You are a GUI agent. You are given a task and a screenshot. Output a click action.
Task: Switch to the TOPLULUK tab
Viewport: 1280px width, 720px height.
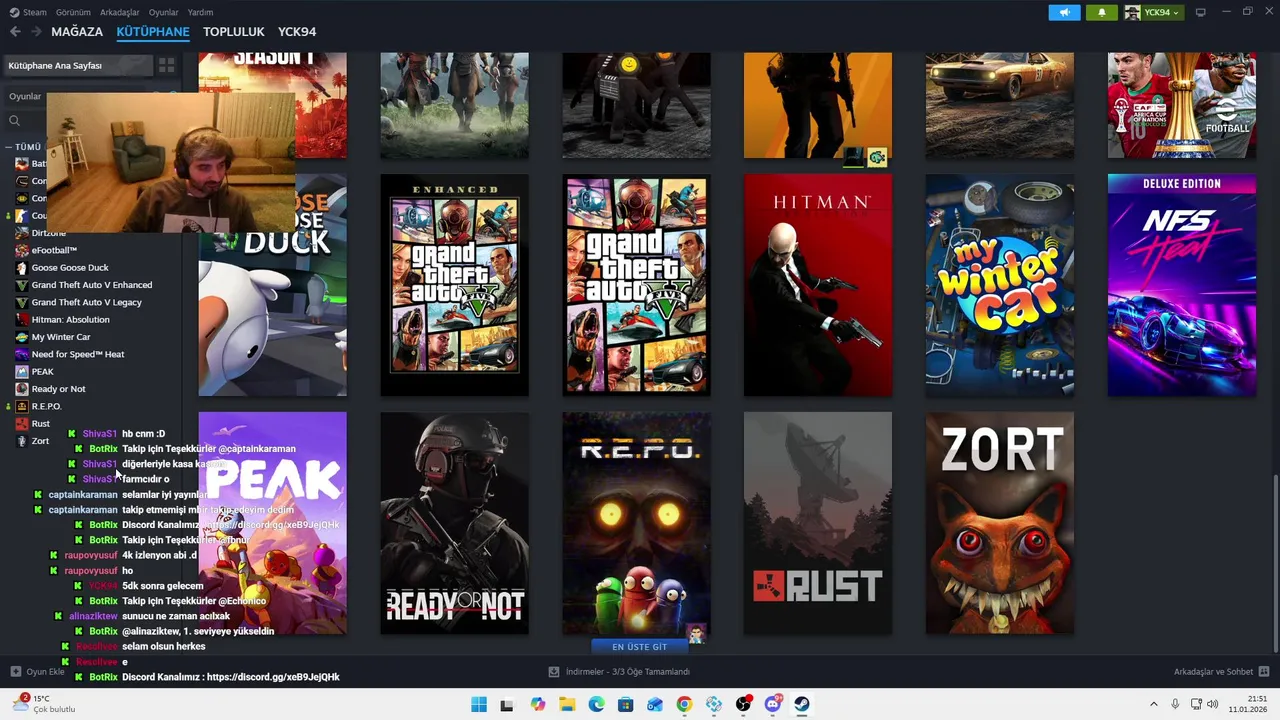[234, 32]
